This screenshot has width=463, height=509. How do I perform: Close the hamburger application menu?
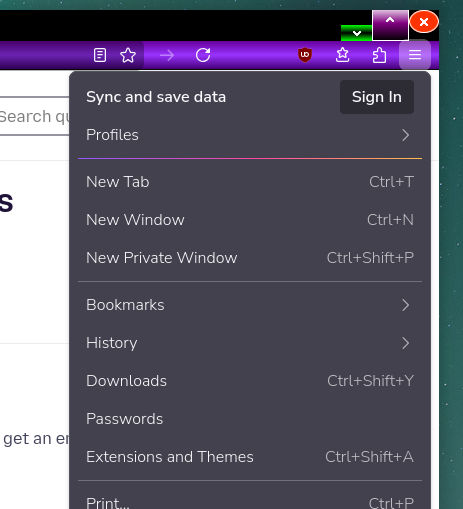(415, 55)
